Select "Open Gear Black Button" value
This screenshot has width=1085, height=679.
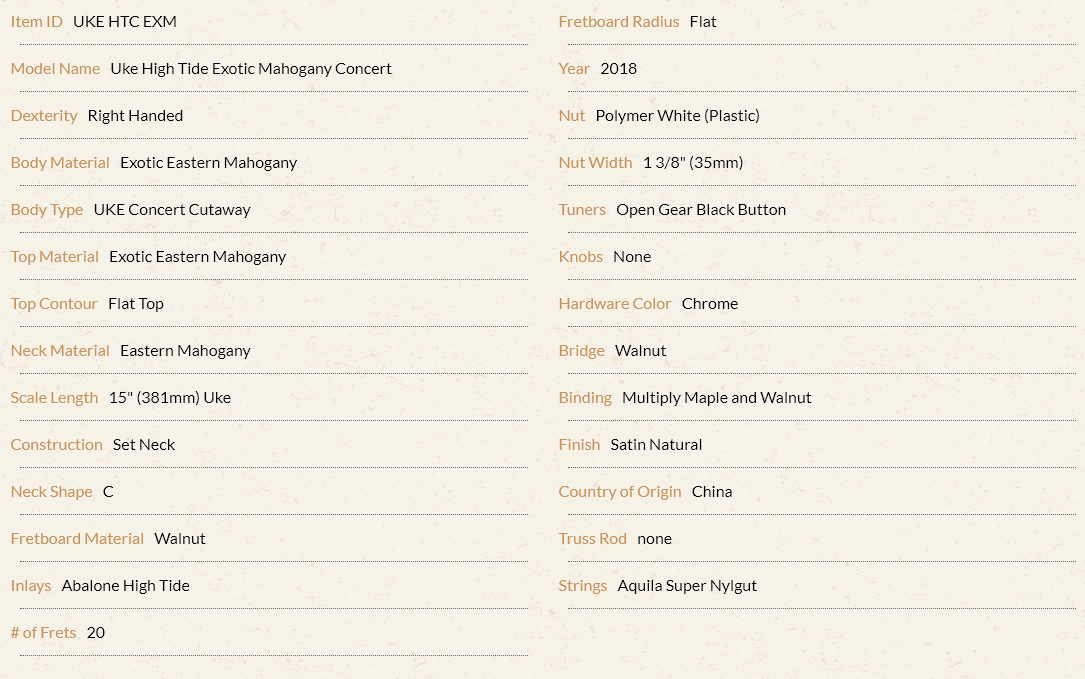[x=702, y=210]
